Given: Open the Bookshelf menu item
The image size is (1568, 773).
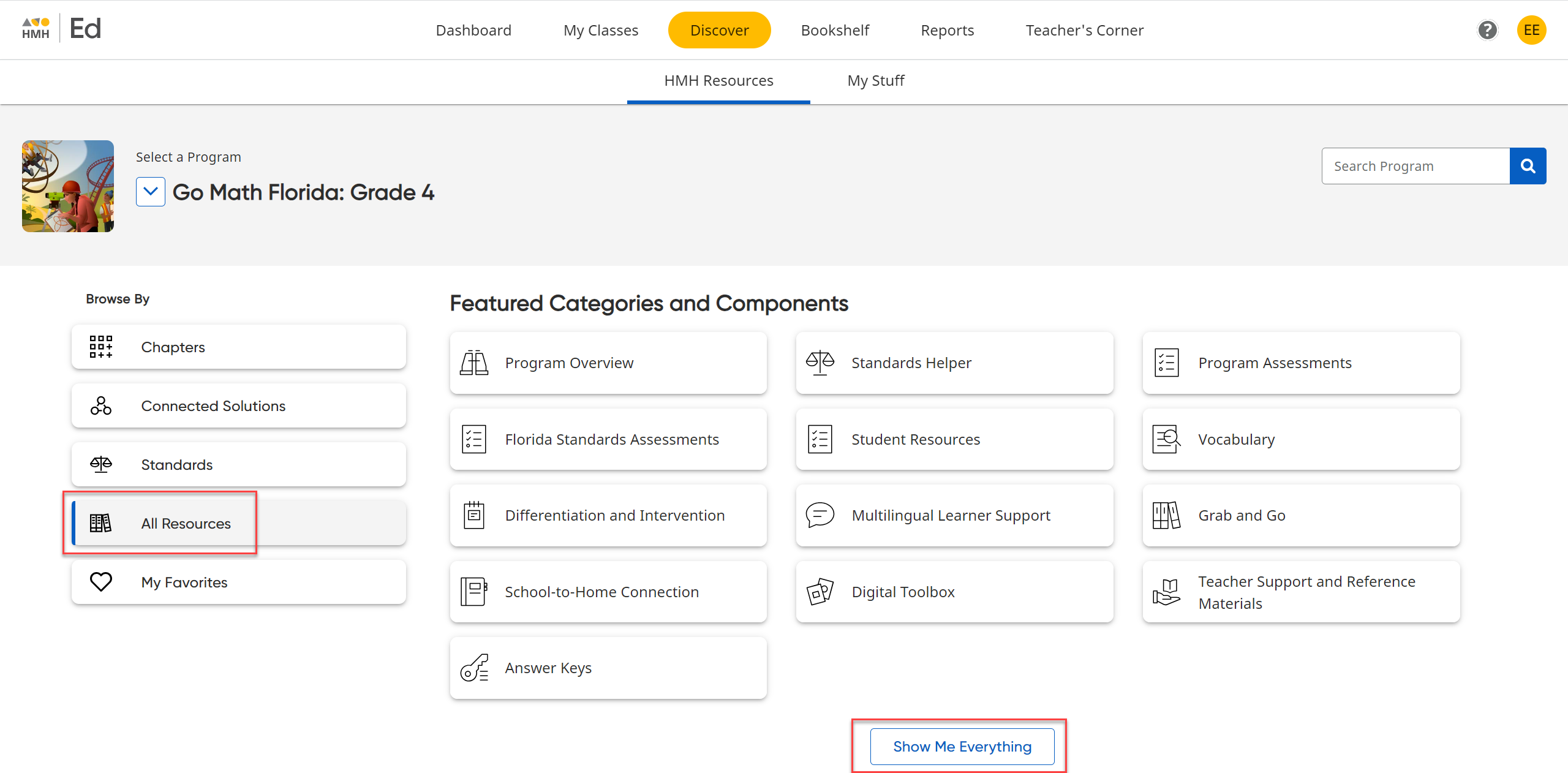Looking at the screenshot, I should pyautogui.click(x=835, y=29).
